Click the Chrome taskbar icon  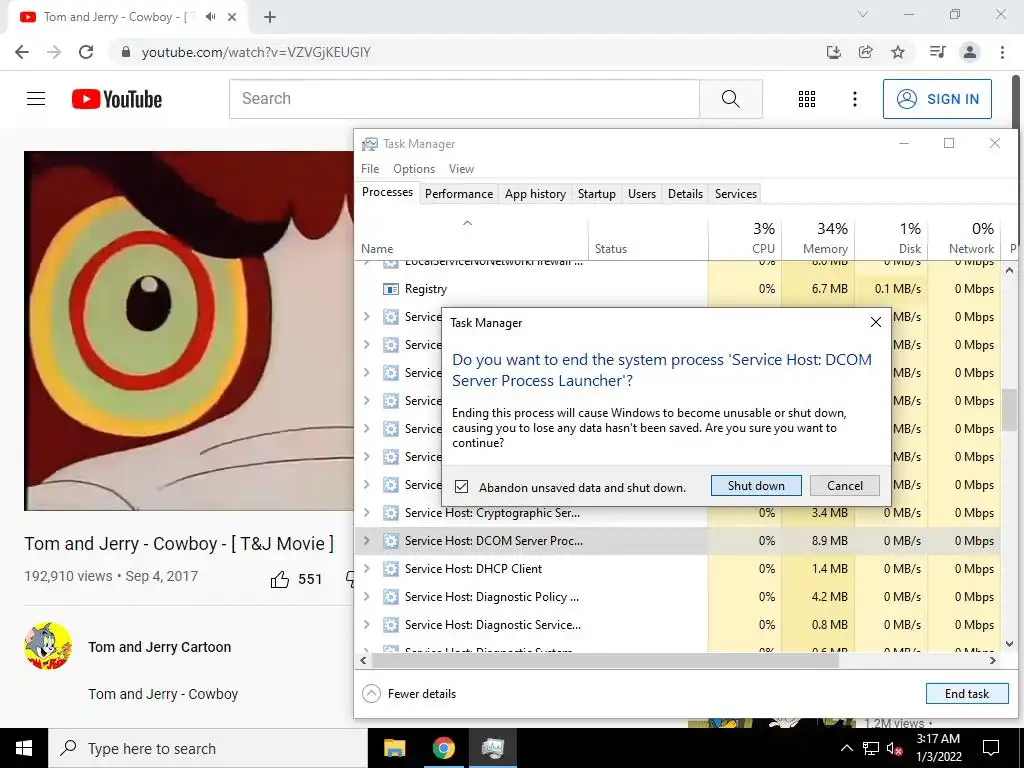[x=443, y=748]
